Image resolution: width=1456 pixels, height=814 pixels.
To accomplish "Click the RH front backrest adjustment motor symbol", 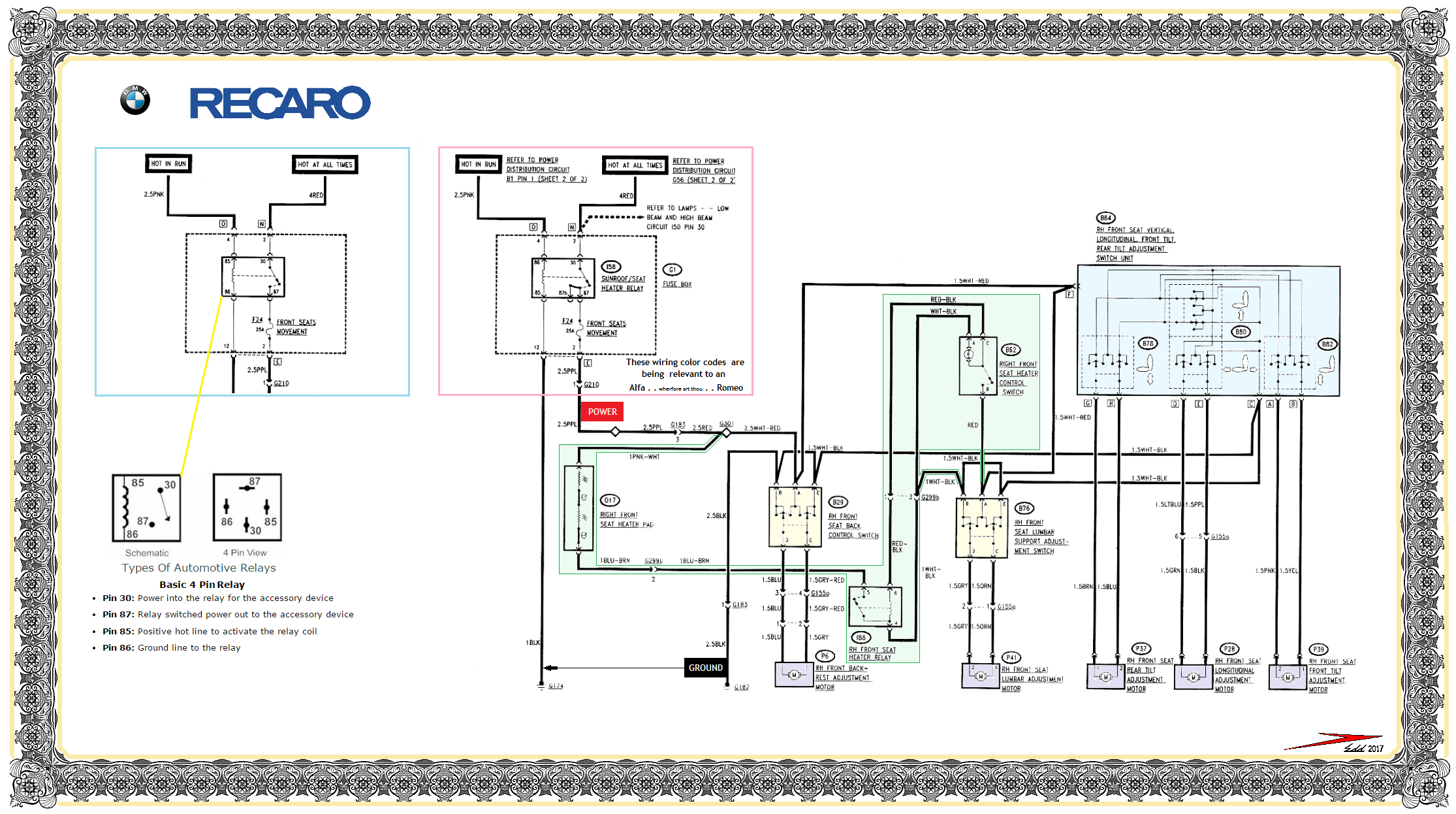I will pos(794,675).
